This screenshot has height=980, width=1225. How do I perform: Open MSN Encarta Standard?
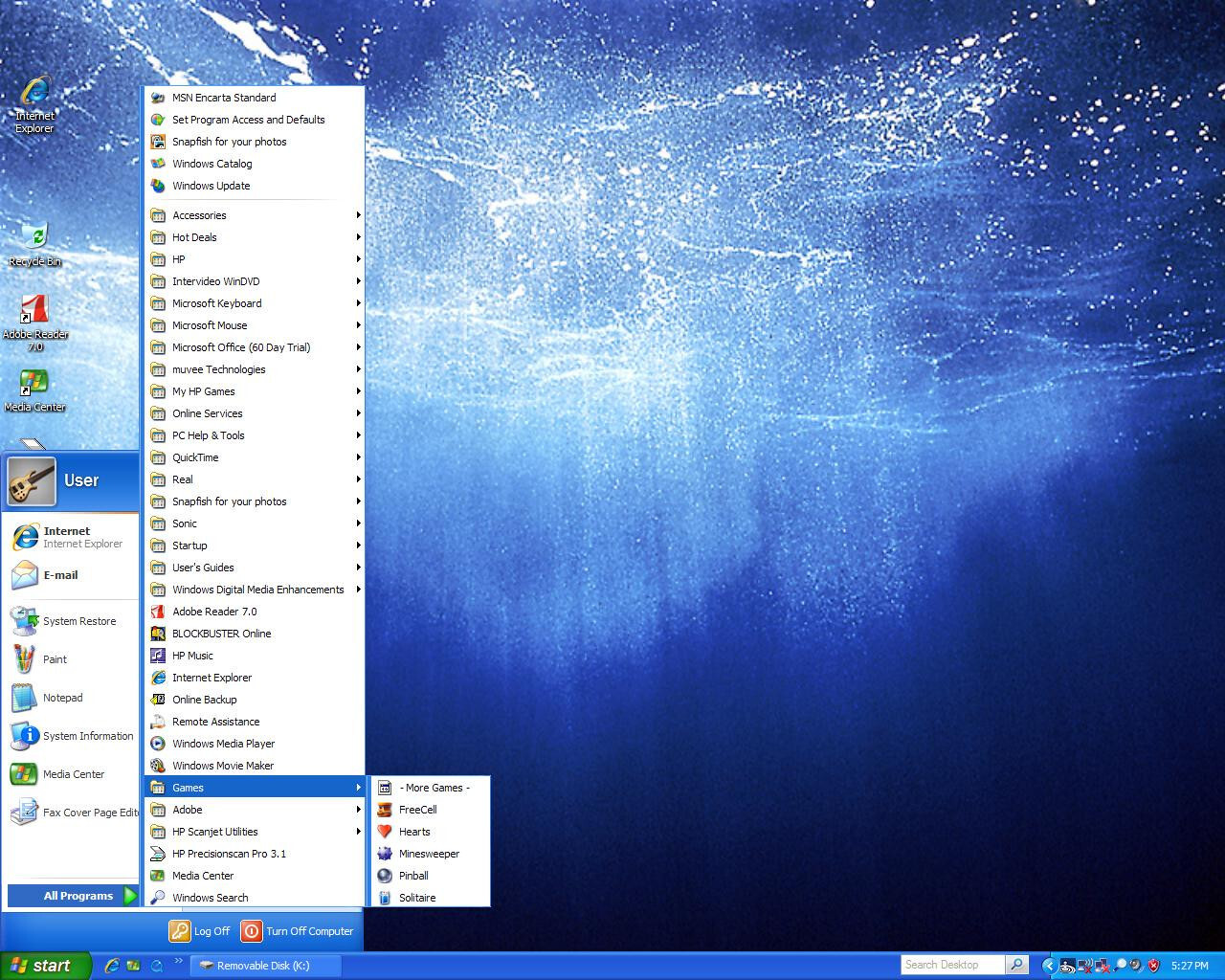pos(255,98)
